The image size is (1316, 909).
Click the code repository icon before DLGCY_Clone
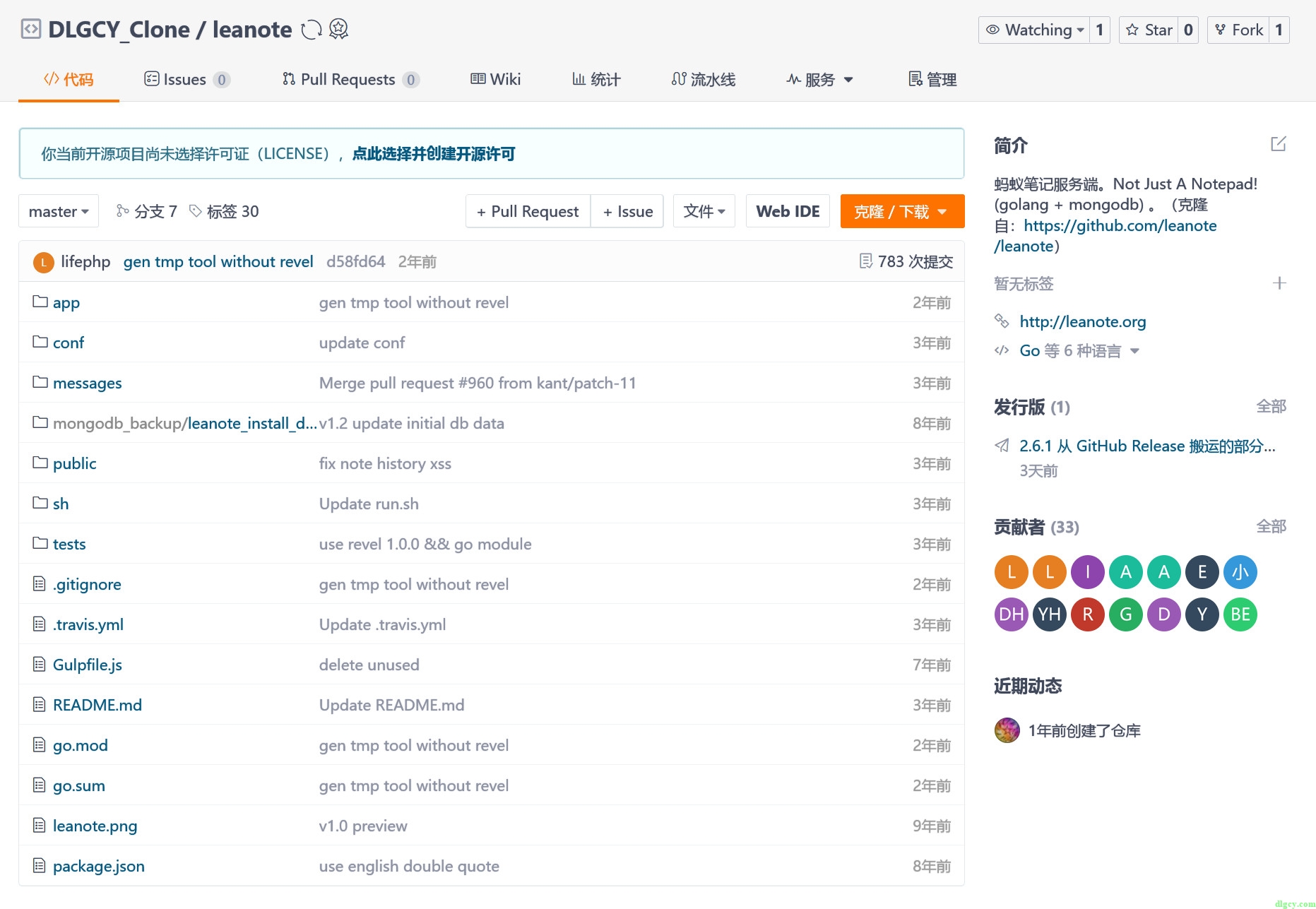click(31, 30)
